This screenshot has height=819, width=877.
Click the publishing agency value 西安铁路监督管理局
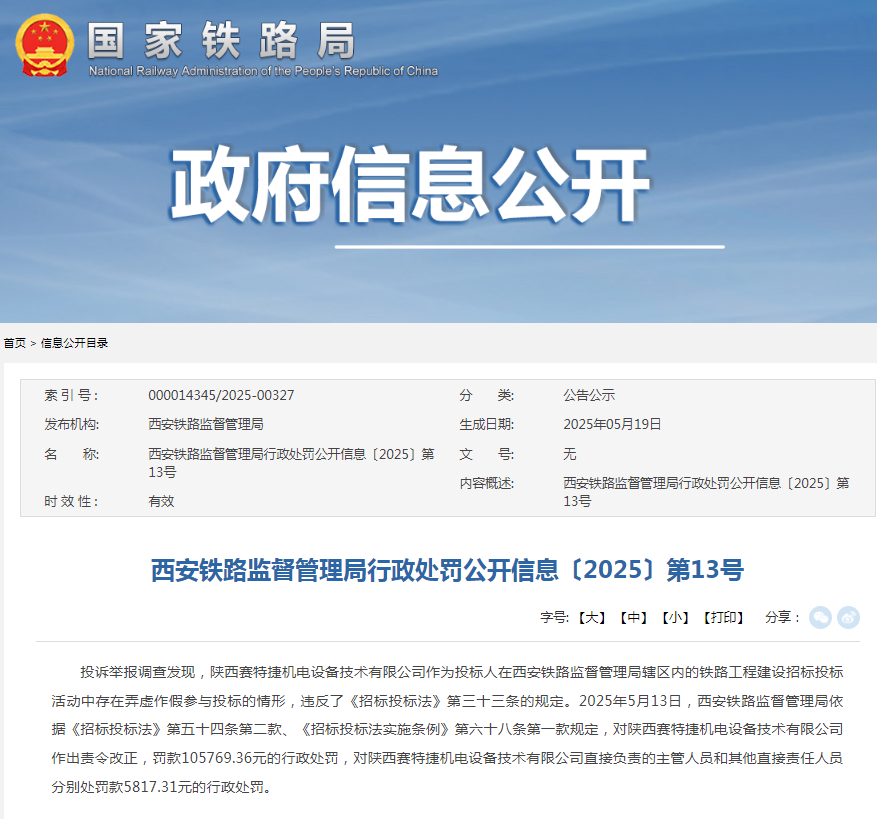(206, 425)
